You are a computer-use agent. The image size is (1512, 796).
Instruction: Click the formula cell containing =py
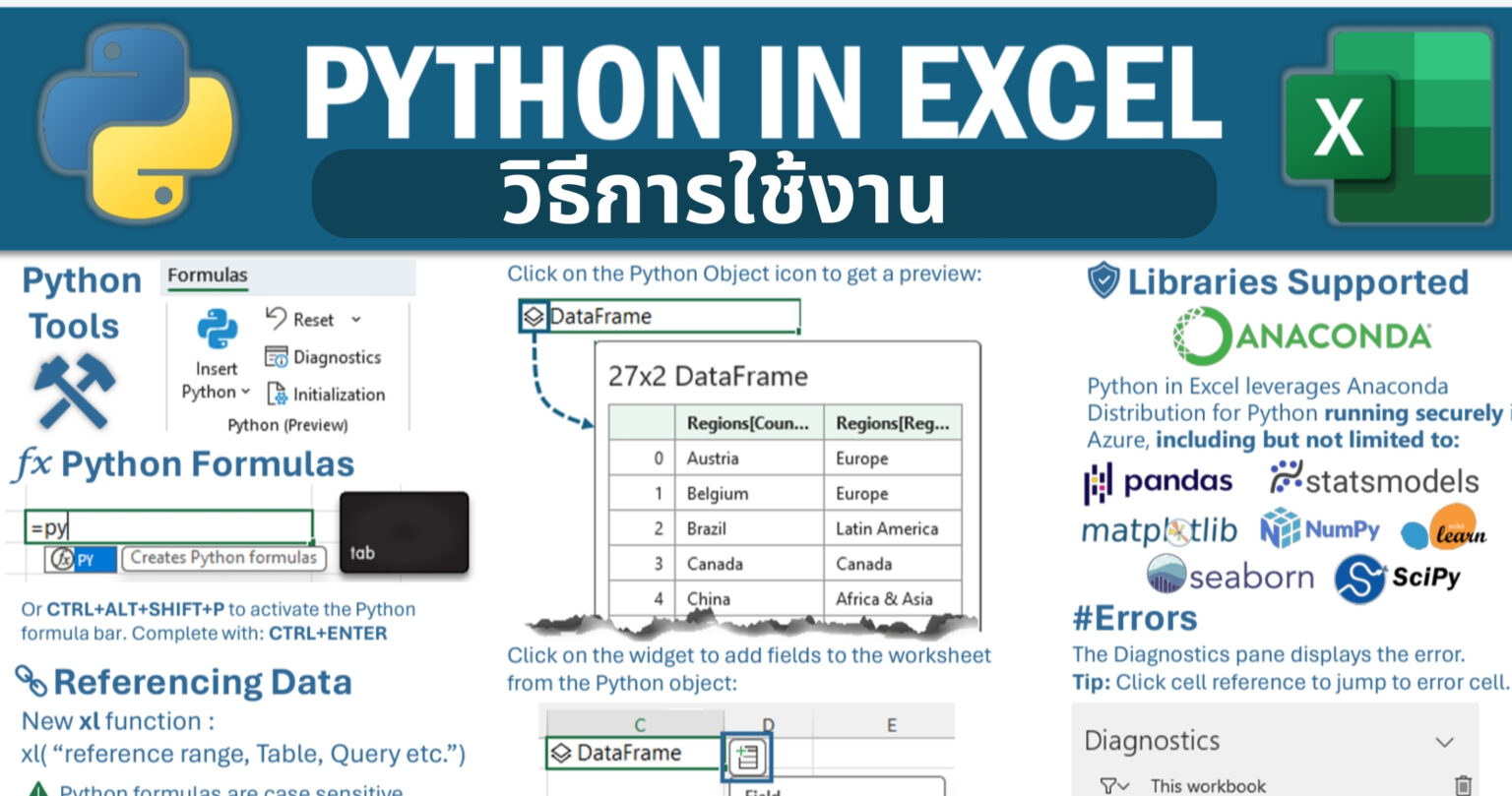(x=168, y=527)
